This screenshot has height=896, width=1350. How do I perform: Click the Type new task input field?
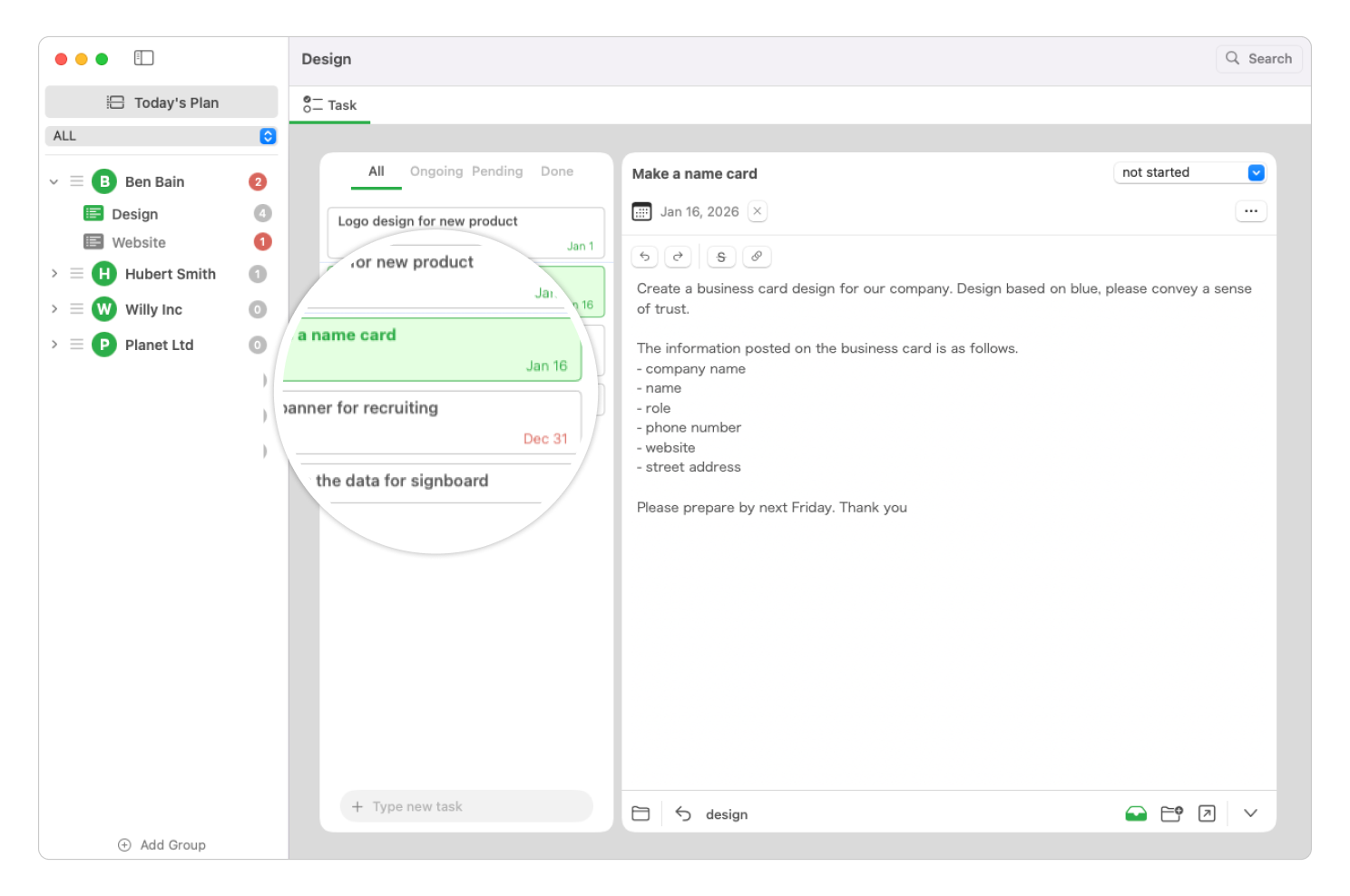tap(465, 806)
